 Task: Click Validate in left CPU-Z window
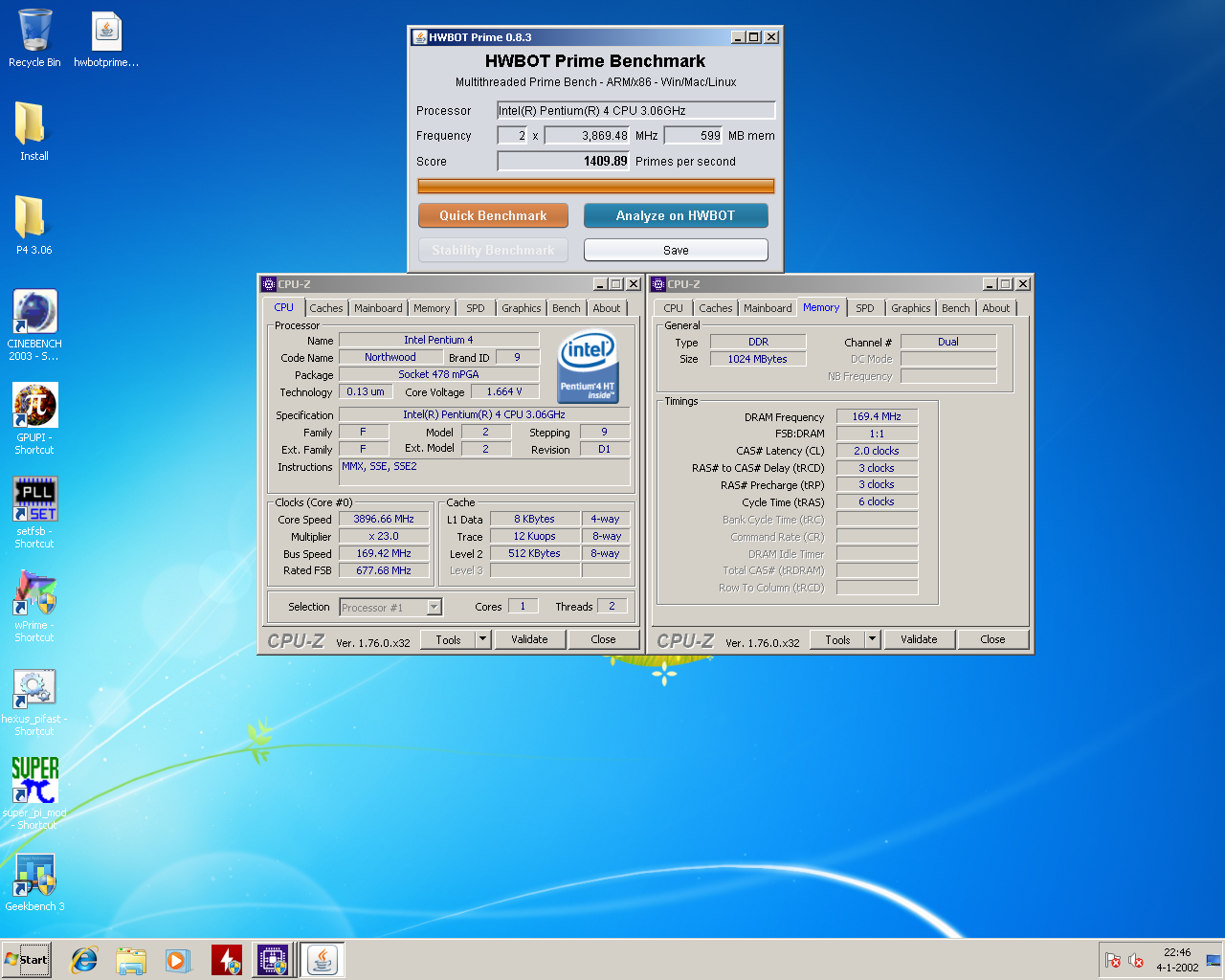tap(529, 639)
